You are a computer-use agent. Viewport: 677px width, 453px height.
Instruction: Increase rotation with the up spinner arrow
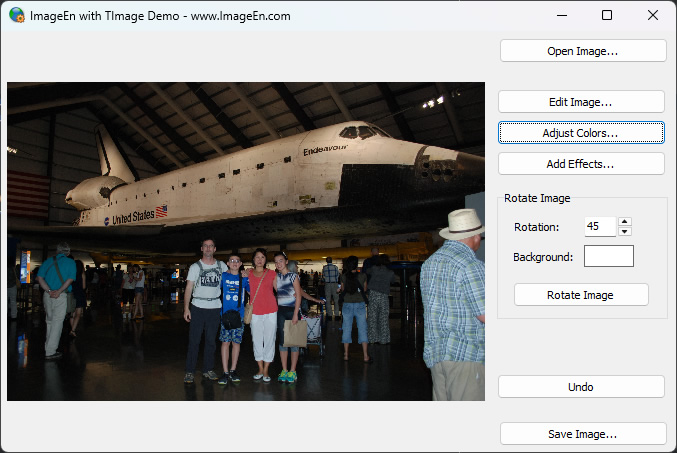[625, 222]
